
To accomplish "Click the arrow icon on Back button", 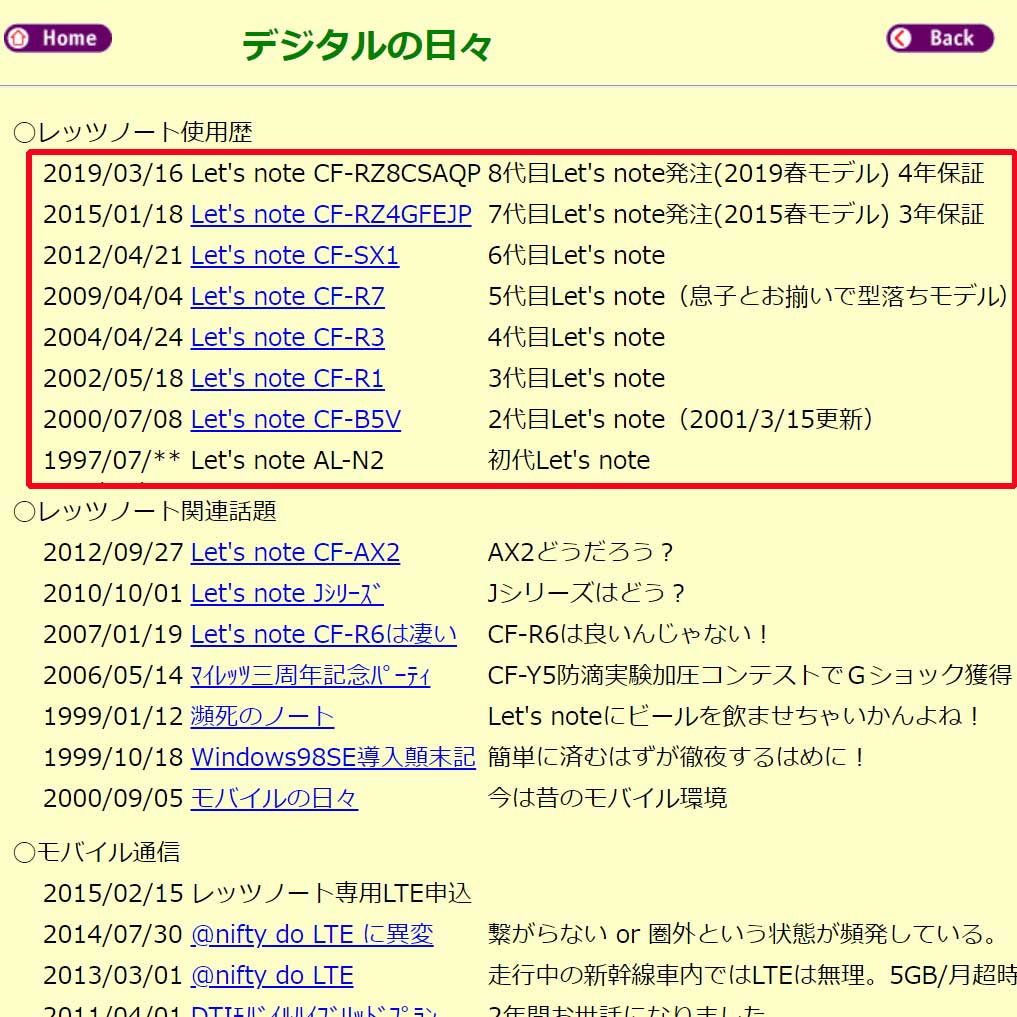I will click(x=900, y=38).
